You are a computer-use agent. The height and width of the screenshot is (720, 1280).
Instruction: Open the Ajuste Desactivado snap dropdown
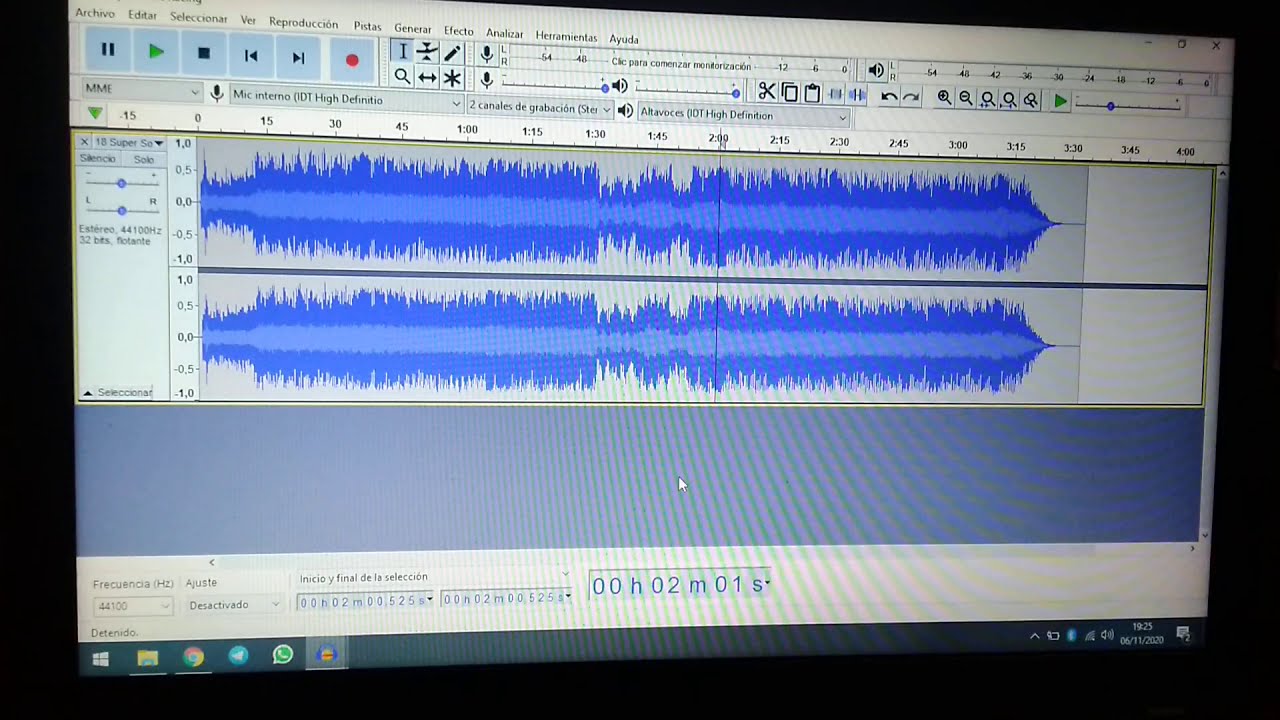pyautogui.click(x=234, y=605)
